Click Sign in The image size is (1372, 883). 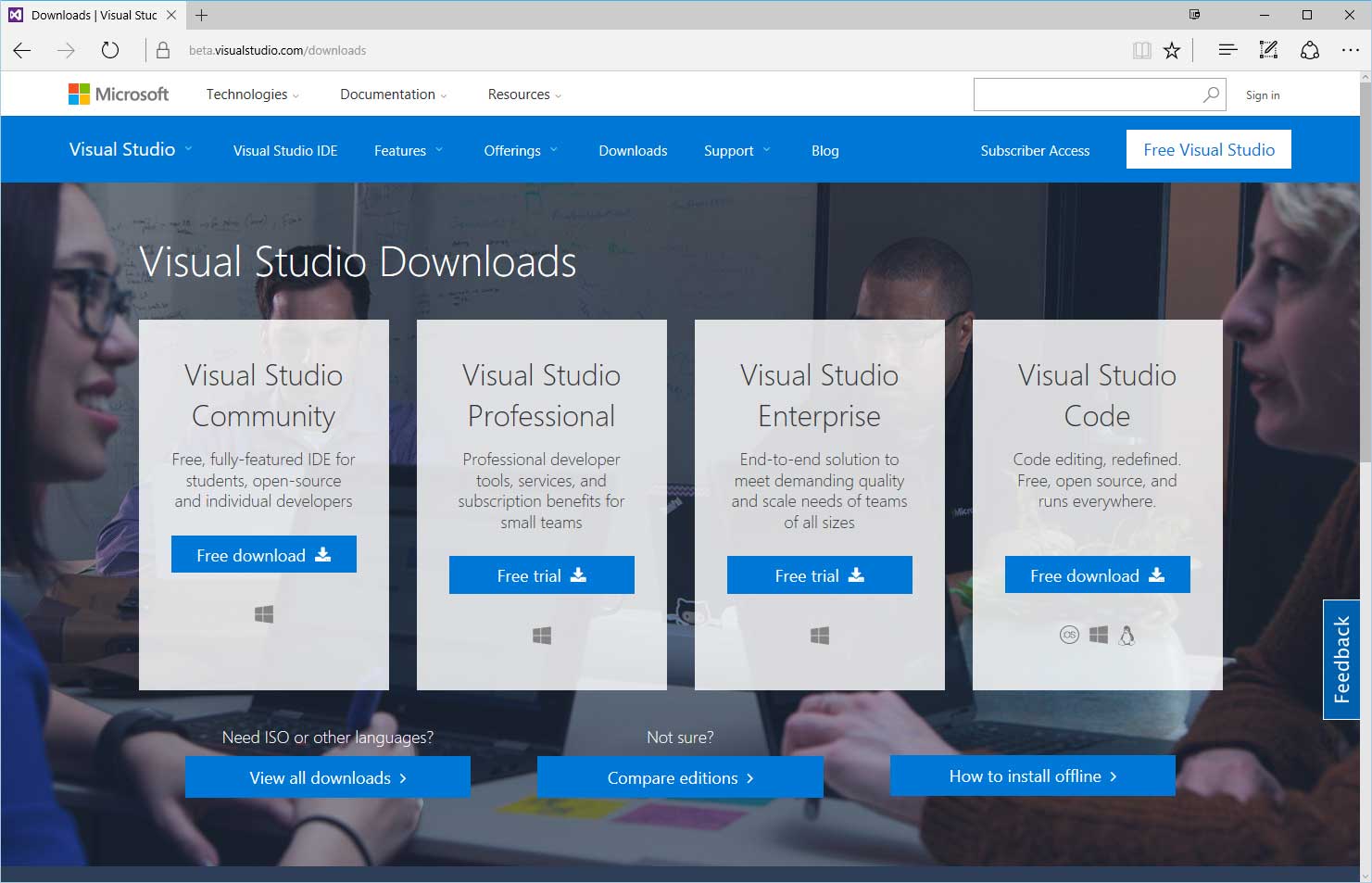coord(1263,95)
